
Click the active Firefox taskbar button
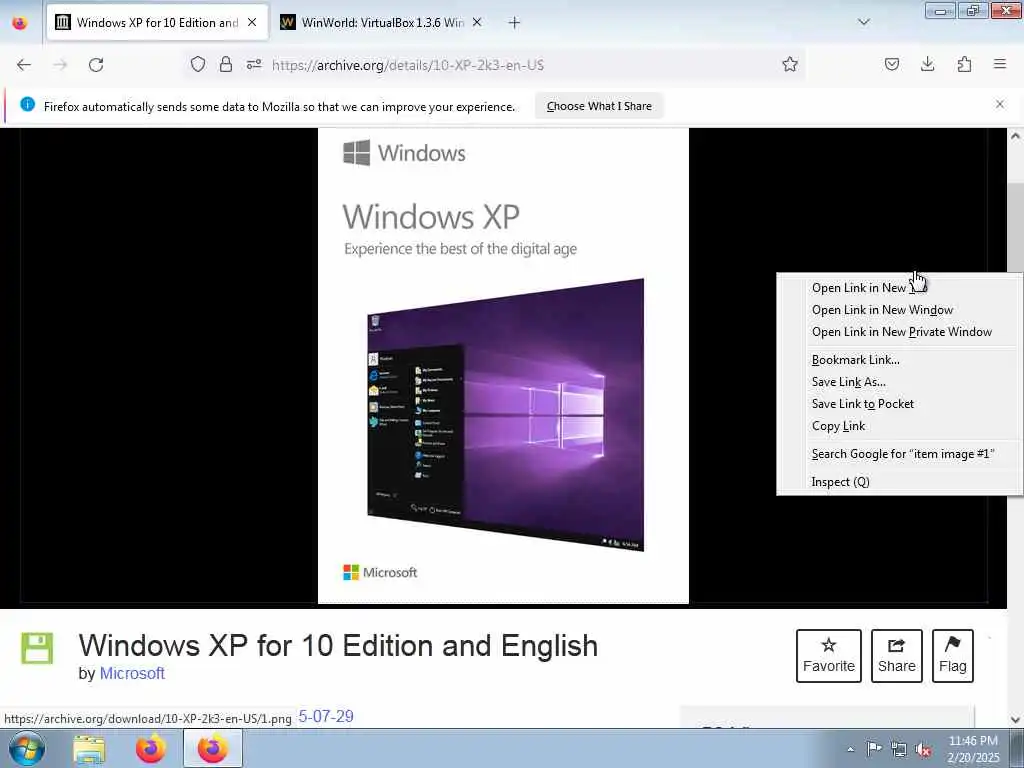[x=213, y=748]
